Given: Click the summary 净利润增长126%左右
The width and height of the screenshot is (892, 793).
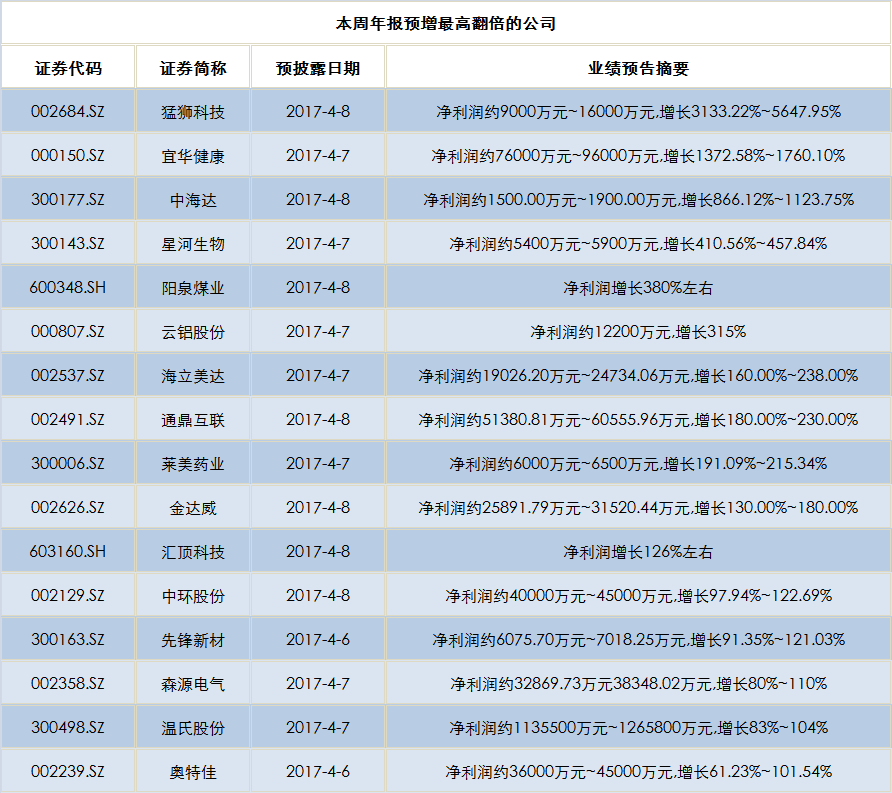Looking at the screenshot, I should [x=638, y=552].
